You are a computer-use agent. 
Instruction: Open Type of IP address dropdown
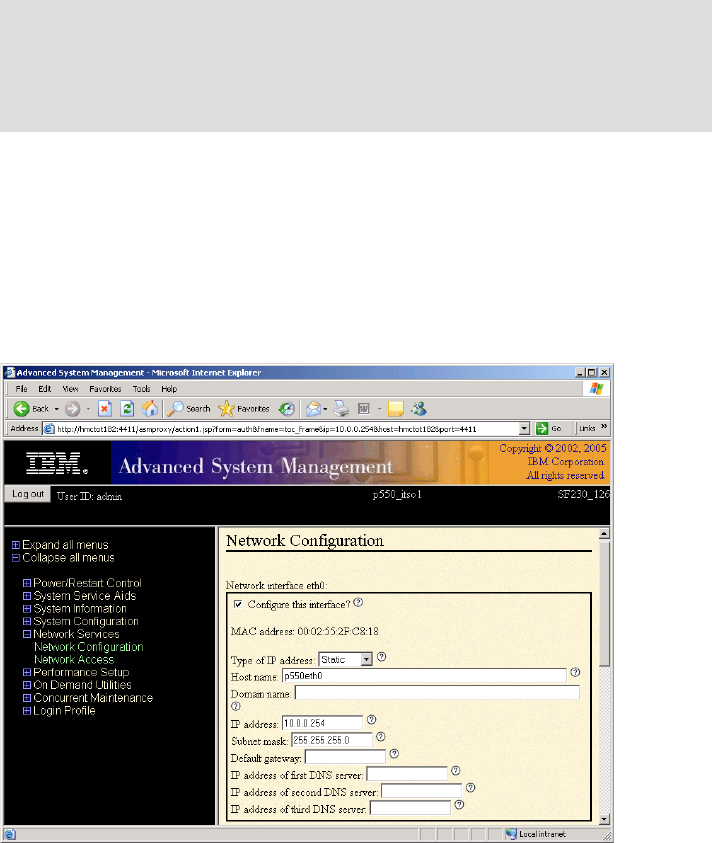(367, 660)
